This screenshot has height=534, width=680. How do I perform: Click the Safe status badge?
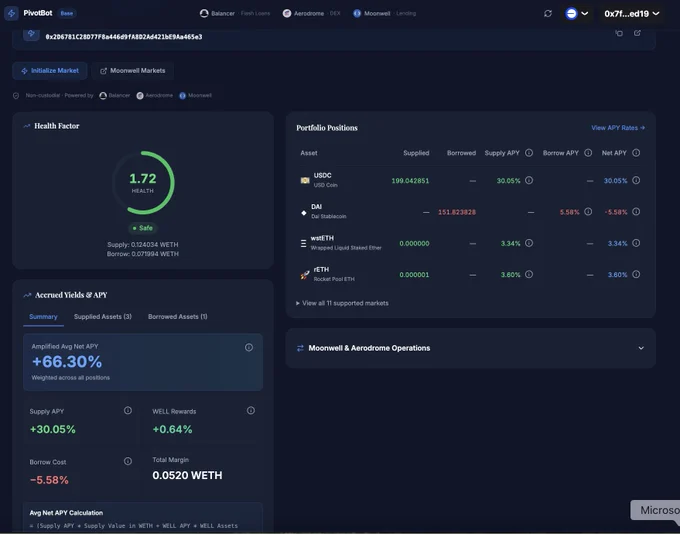tap(143, 228)
